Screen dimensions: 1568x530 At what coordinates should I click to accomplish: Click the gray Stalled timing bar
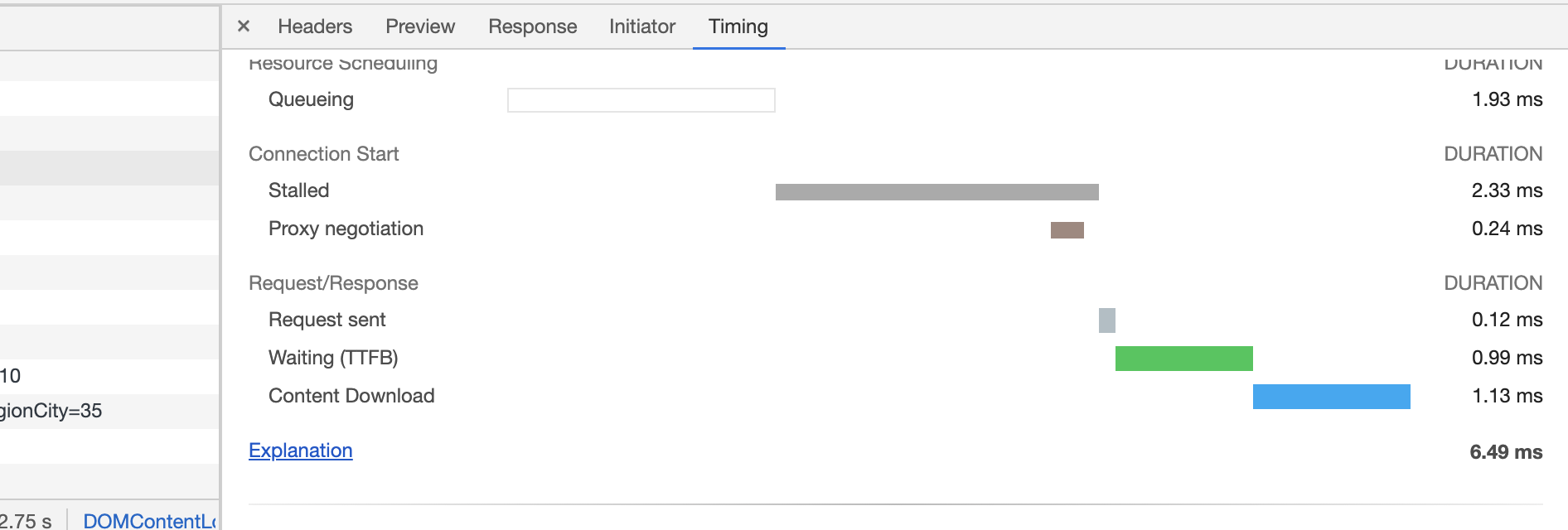937,192
